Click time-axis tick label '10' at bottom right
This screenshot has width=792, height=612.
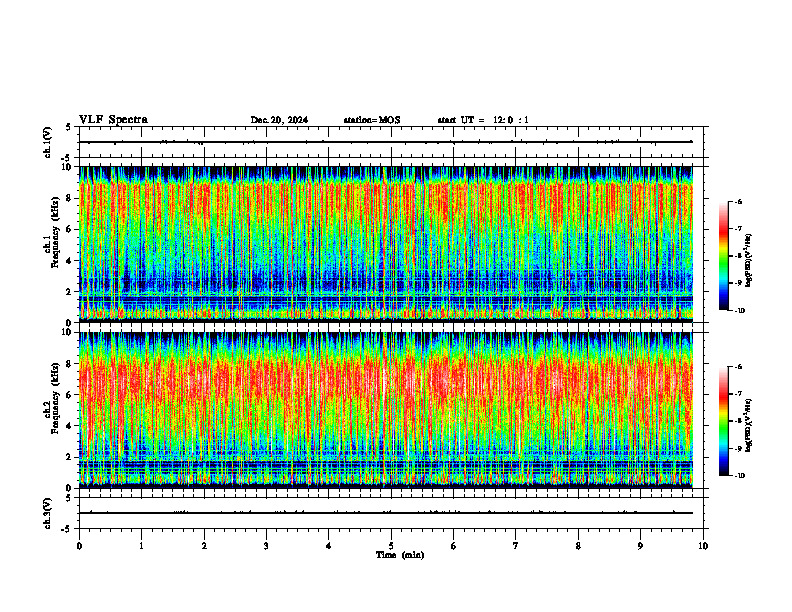[703, 546]
